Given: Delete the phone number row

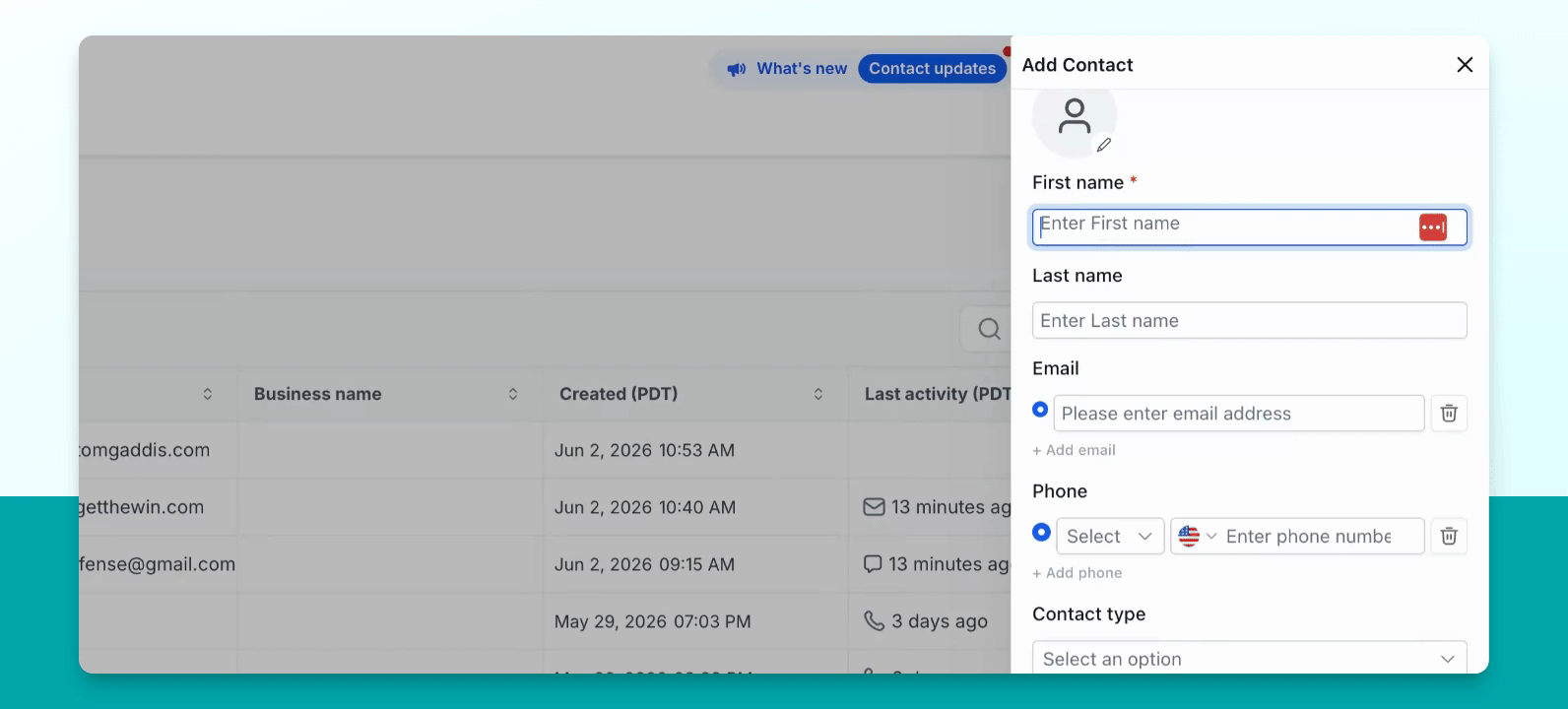Looking at the screenshot, I should click(1449, 536).
